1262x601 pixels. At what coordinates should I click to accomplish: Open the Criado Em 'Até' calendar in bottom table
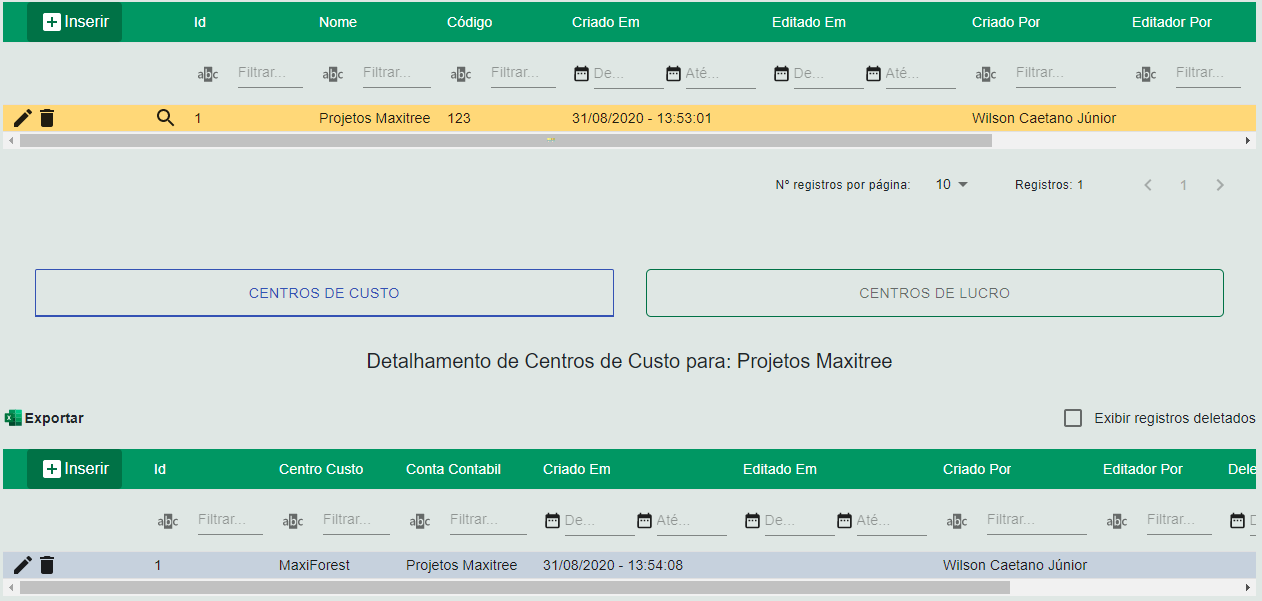point(645,520)
